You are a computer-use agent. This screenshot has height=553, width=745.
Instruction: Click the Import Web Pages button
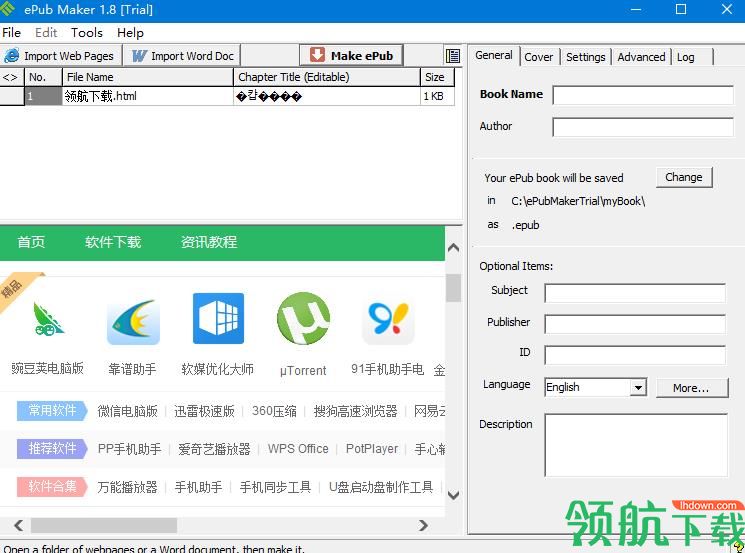pos(61,56)
